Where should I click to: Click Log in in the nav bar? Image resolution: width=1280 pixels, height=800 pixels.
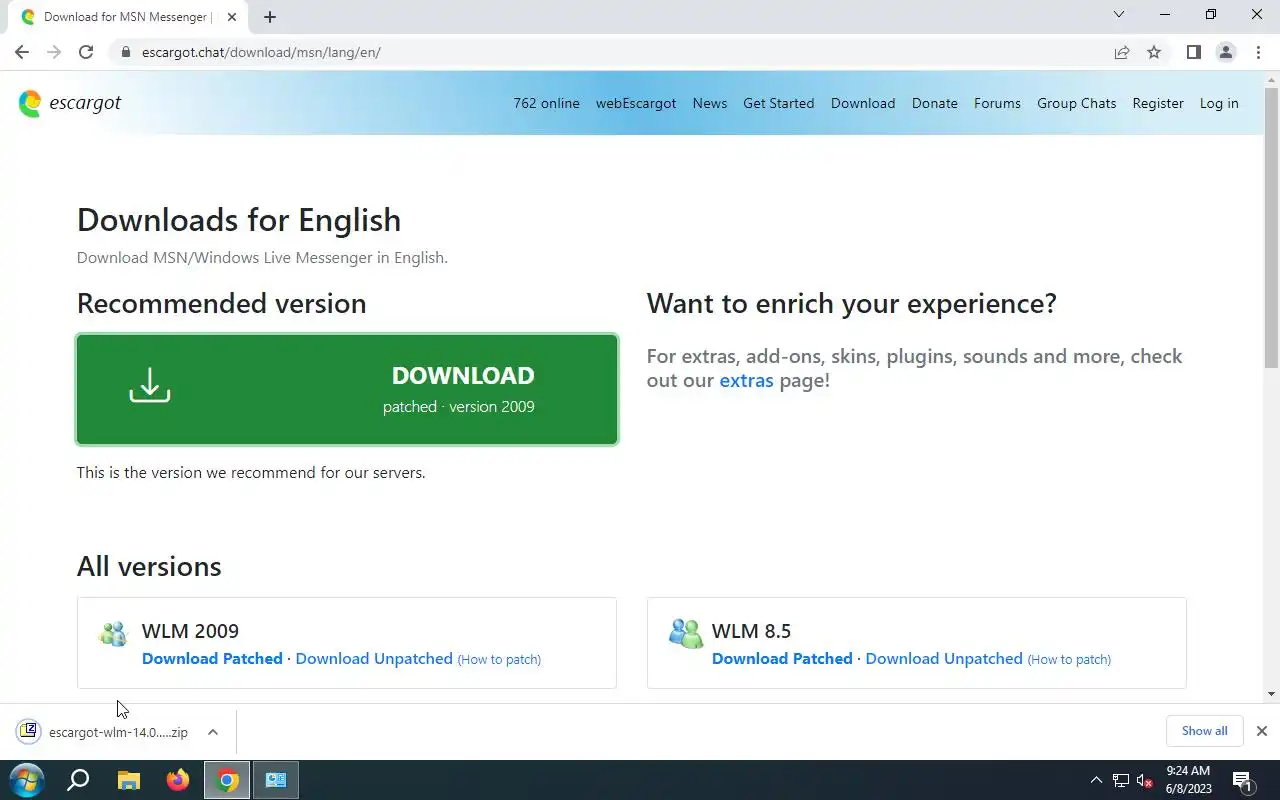click(1219, 103)
